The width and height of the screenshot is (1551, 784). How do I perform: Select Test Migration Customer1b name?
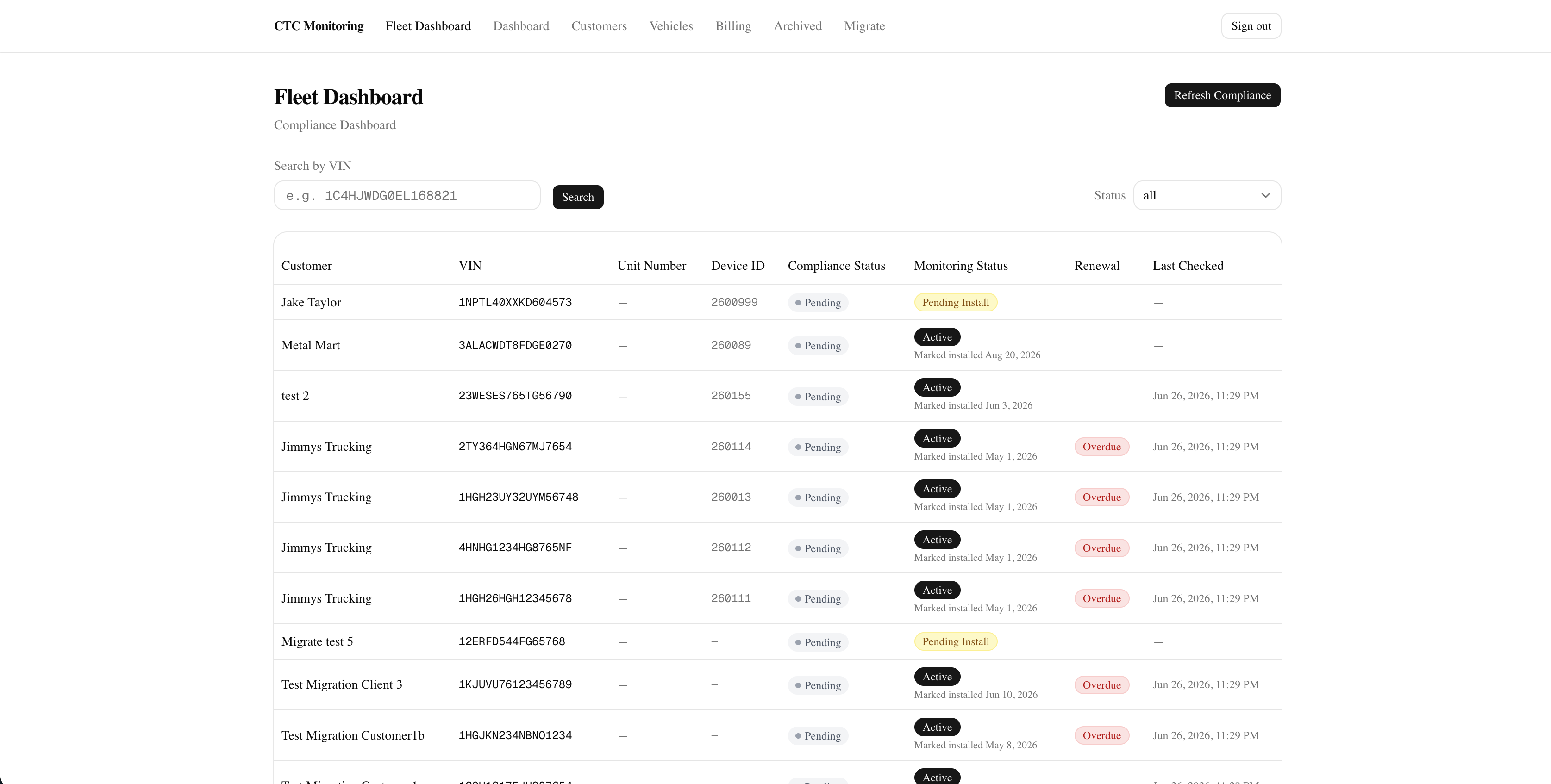pos(353,735)
